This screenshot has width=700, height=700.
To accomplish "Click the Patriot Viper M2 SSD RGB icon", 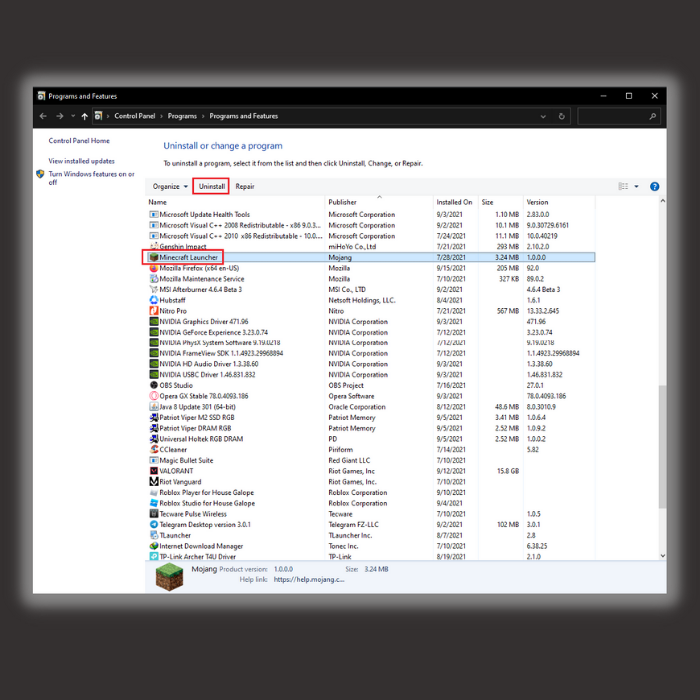I will [154, 417].
